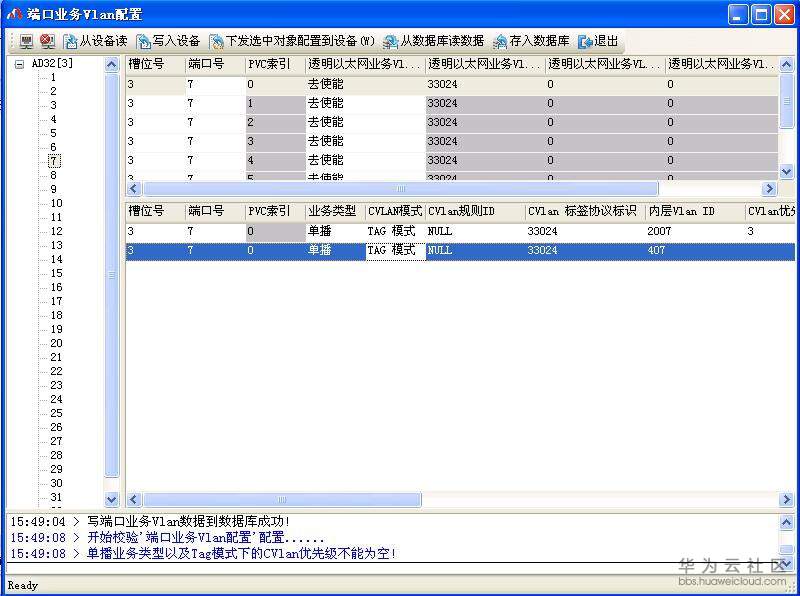Click PVC索引 header in upper table

(275, 64)
